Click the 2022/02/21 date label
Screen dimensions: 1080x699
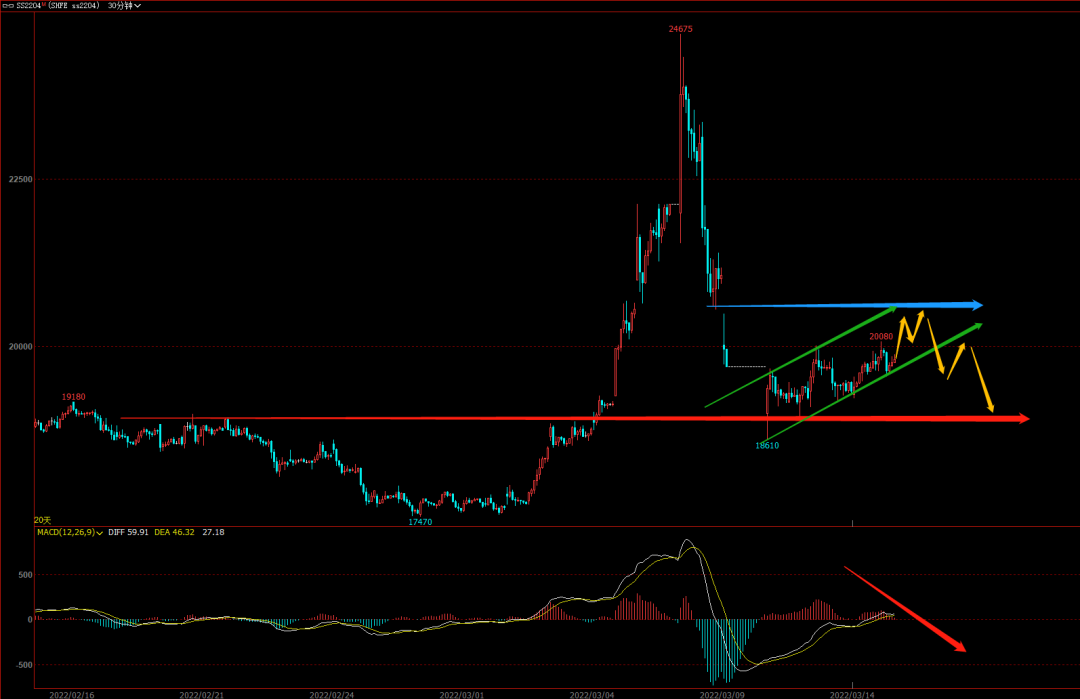tap(202, 695)
